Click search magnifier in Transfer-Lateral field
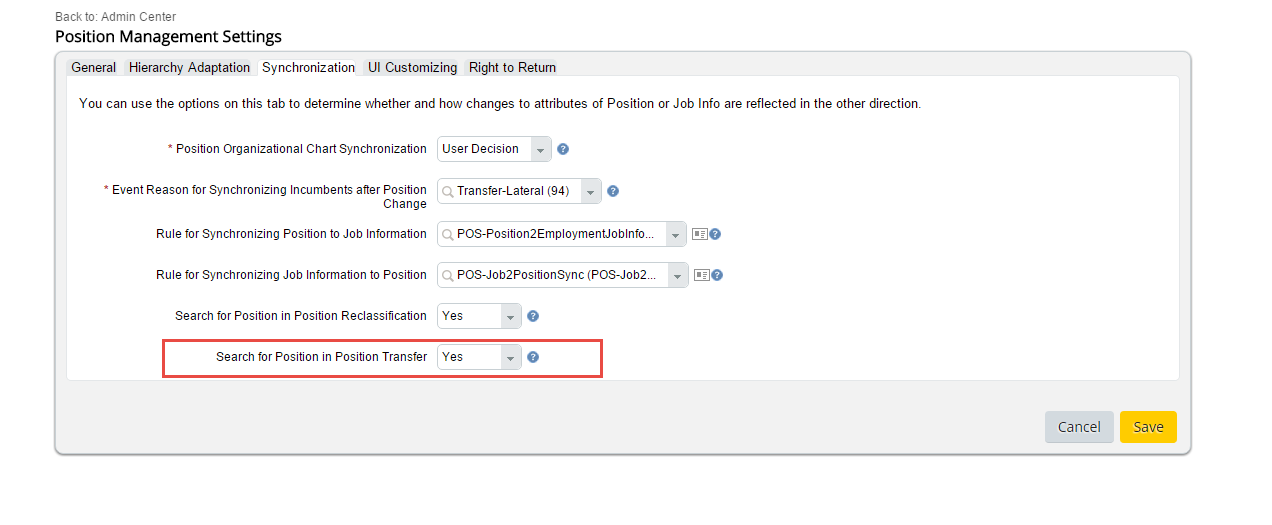Viewport: 1272px width, 525px height. click(x=448, y=191)
